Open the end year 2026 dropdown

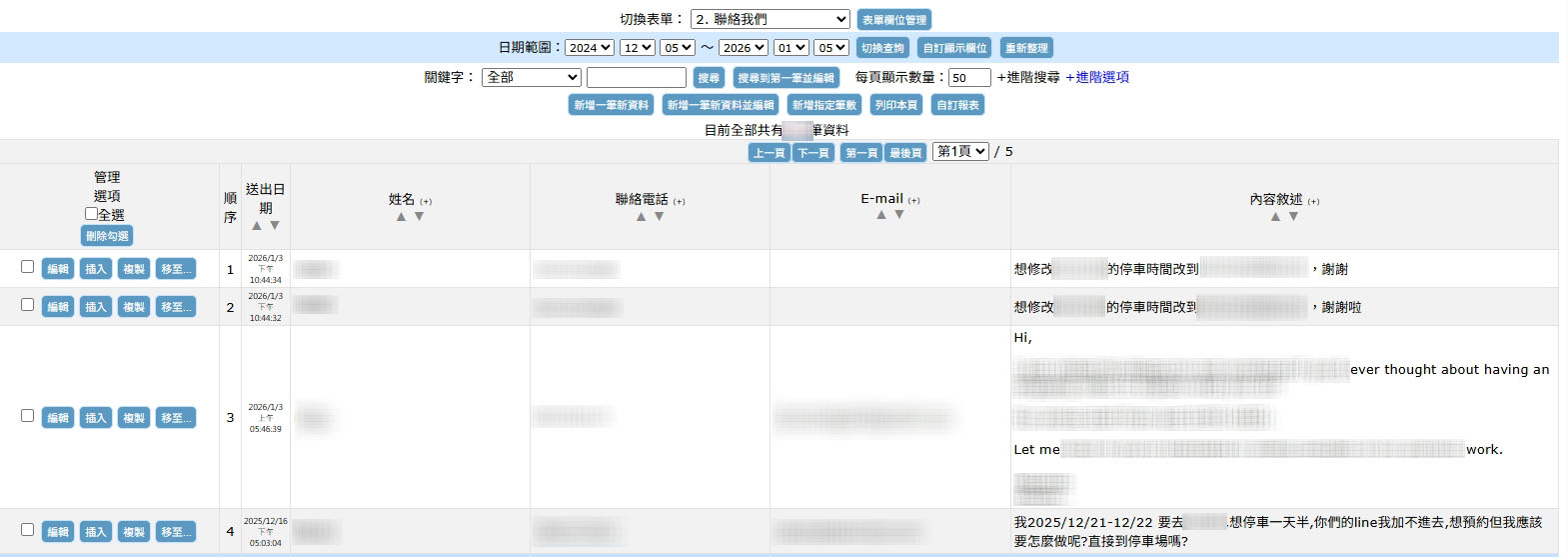[744, 48]
